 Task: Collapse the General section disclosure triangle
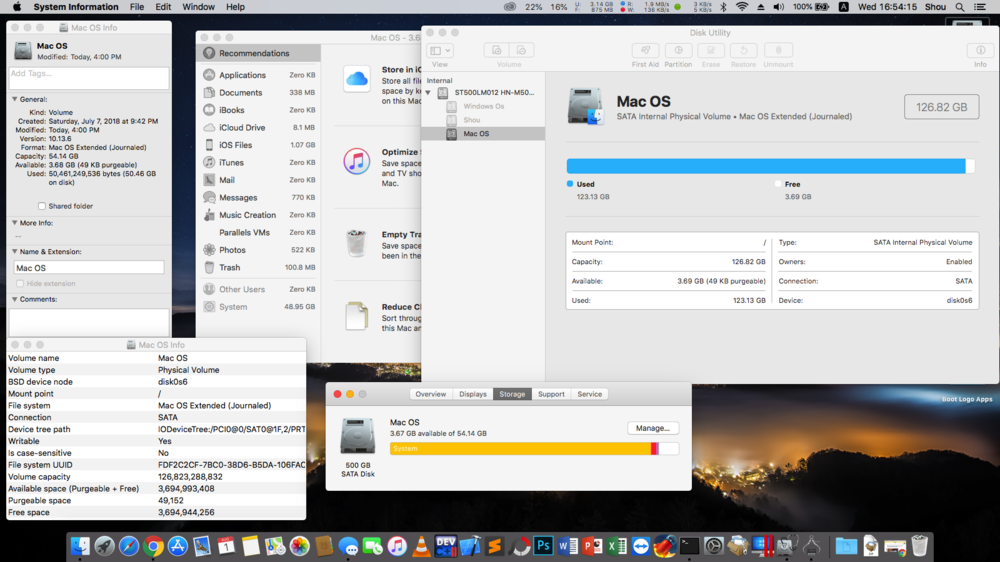15,100
